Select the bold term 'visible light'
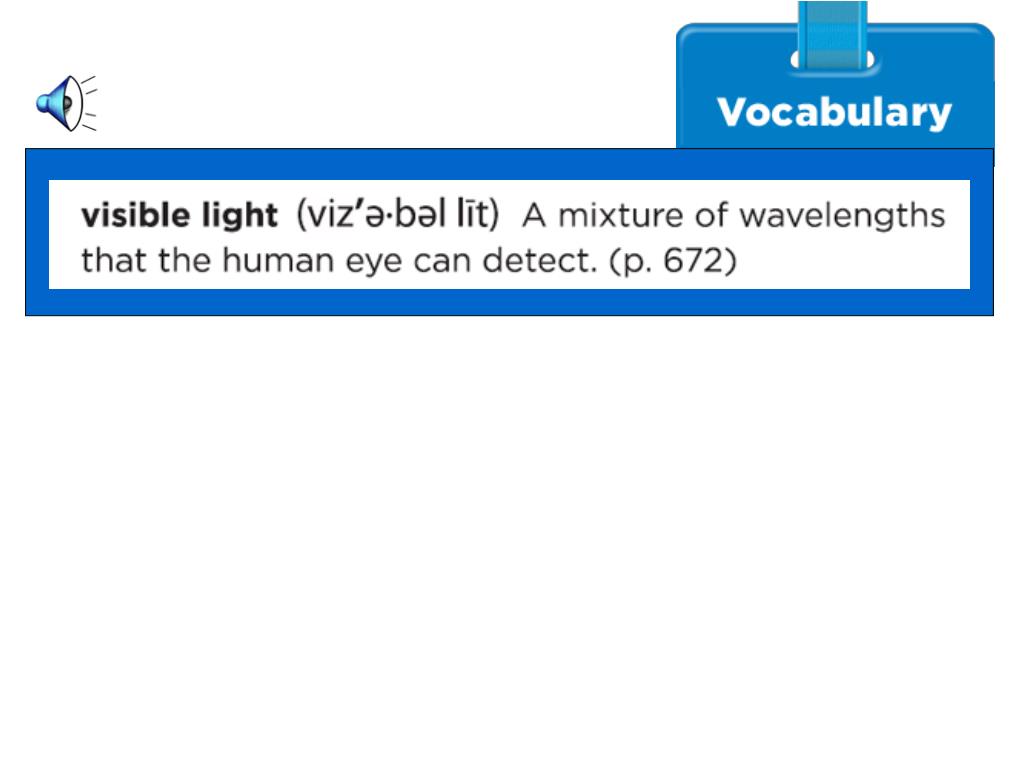This screenshot has width=1024, height=768. [180, 216]
